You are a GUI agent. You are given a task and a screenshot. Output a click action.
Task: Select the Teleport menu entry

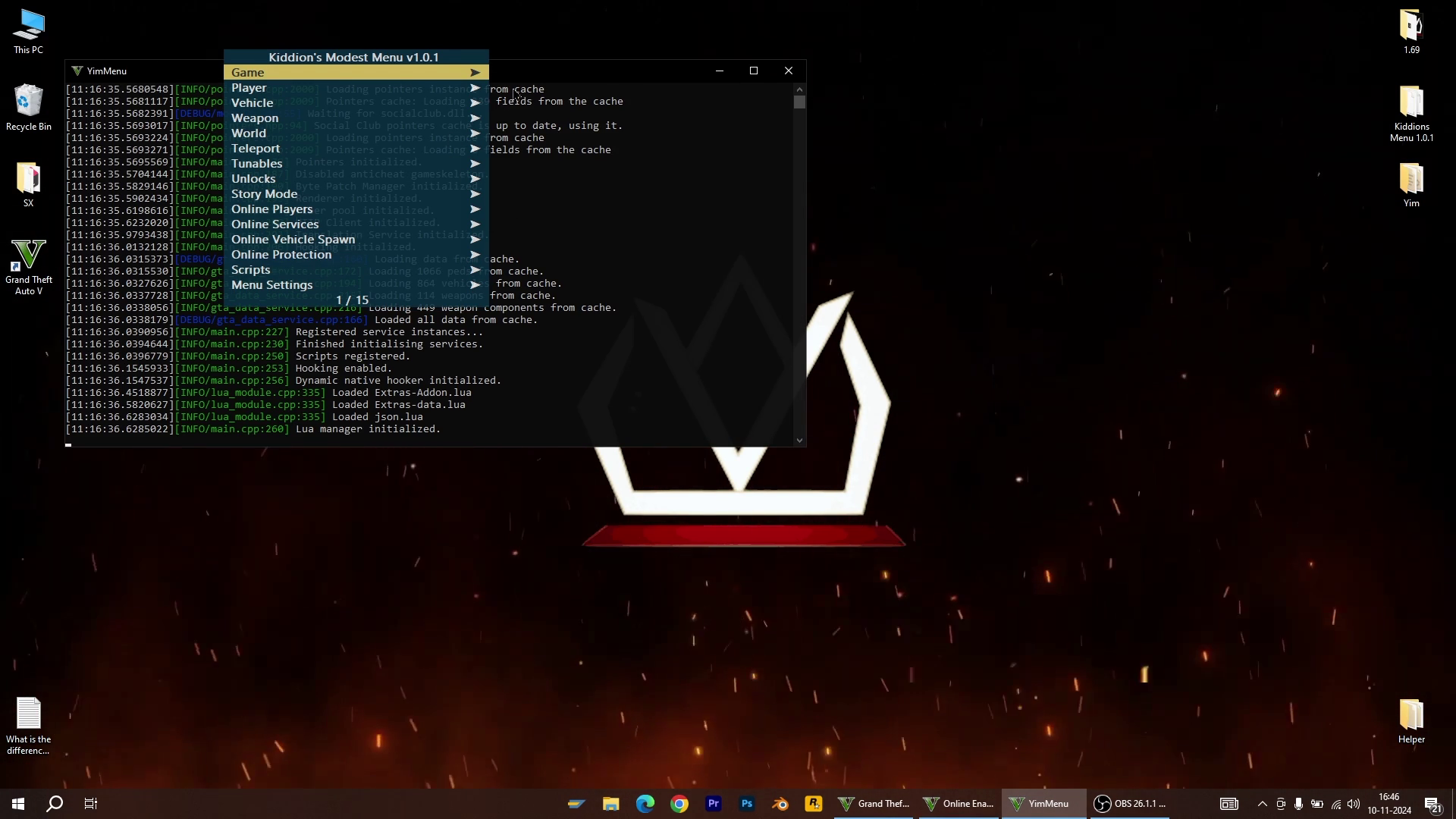(256, 149)
